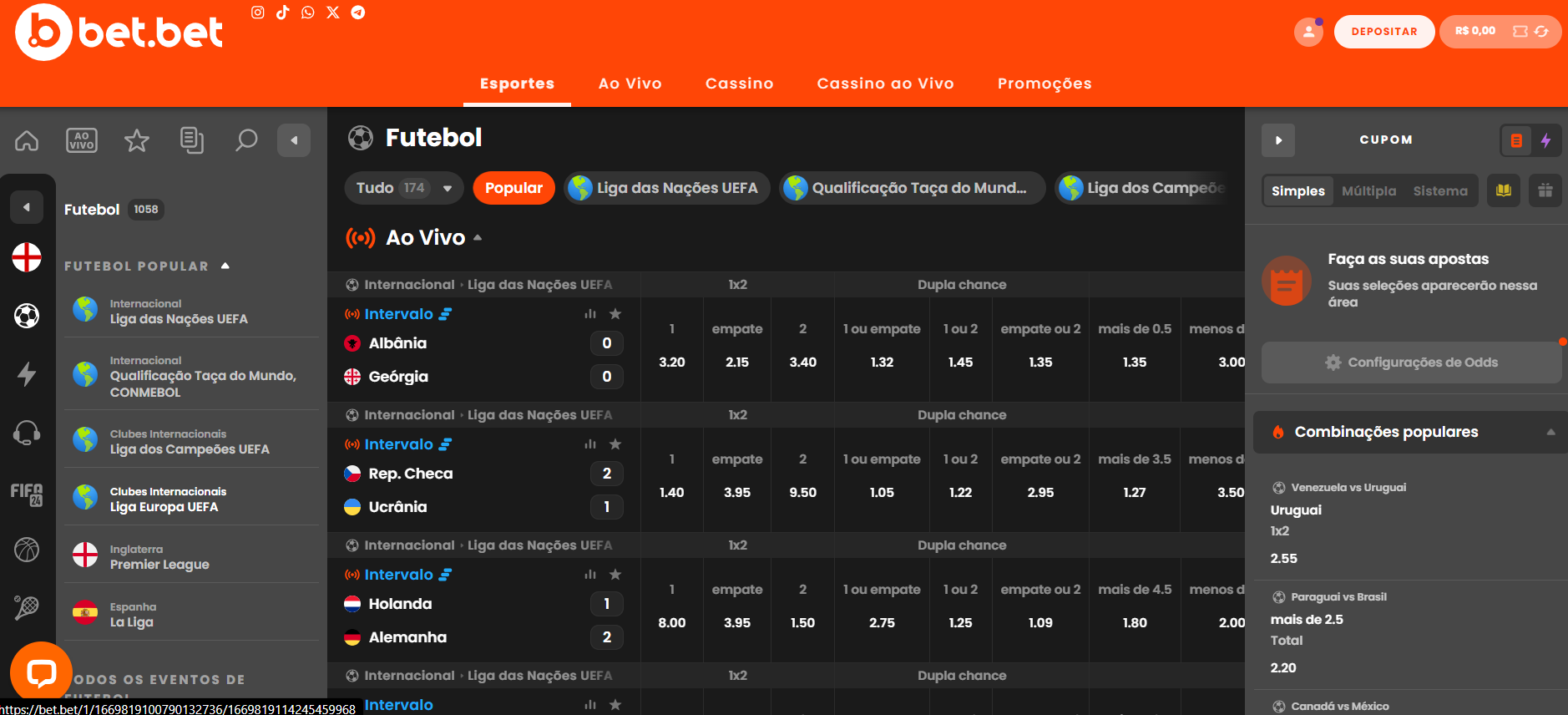
Task: Open favorites star in sidebar toolbar
Action: [137, 140]
